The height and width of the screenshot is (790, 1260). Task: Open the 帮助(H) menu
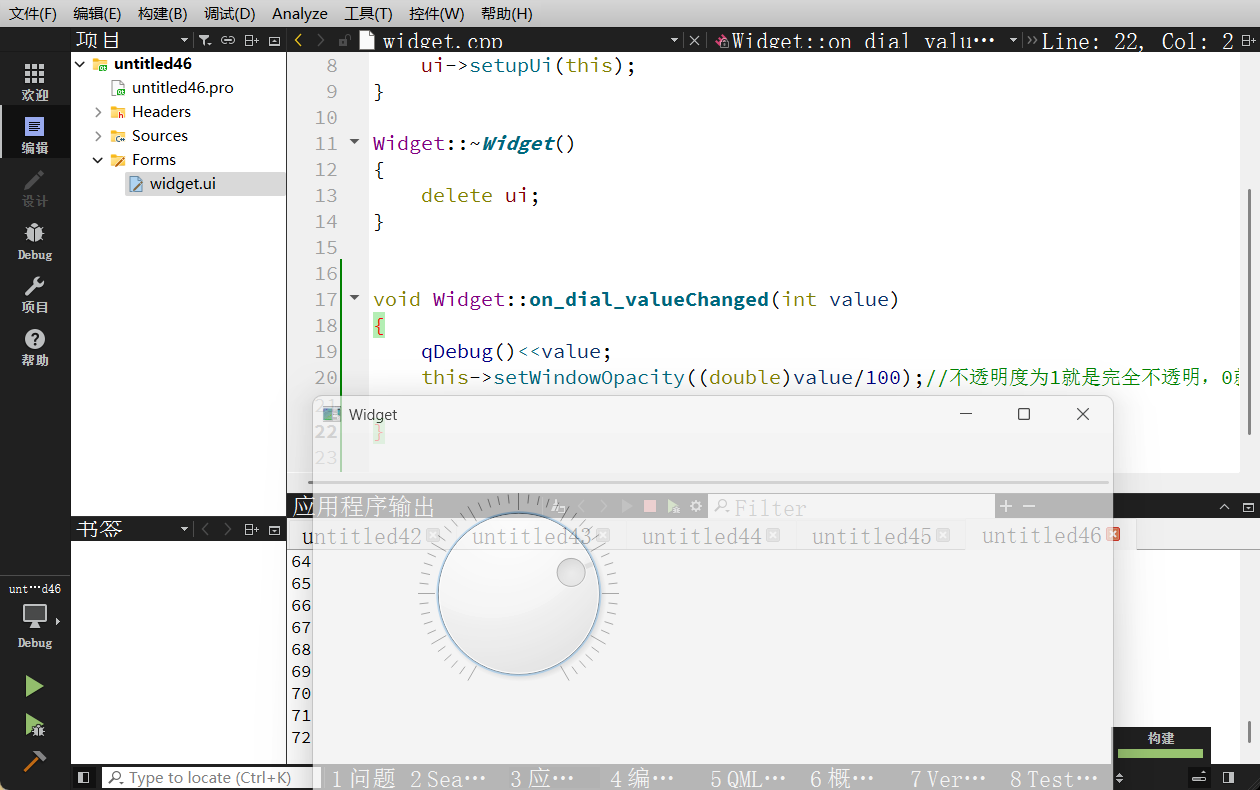(x=506, y=14)
